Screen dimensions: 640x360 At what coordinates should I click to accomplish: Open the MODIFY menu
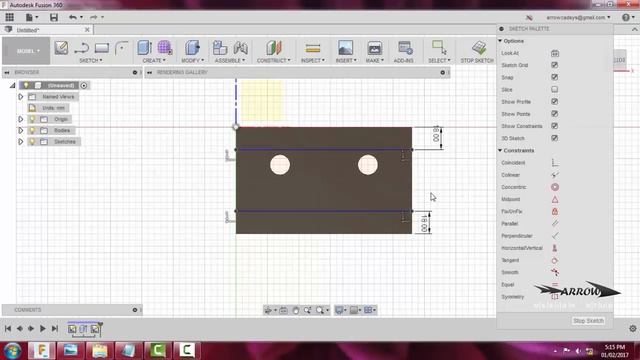[192, 60]
